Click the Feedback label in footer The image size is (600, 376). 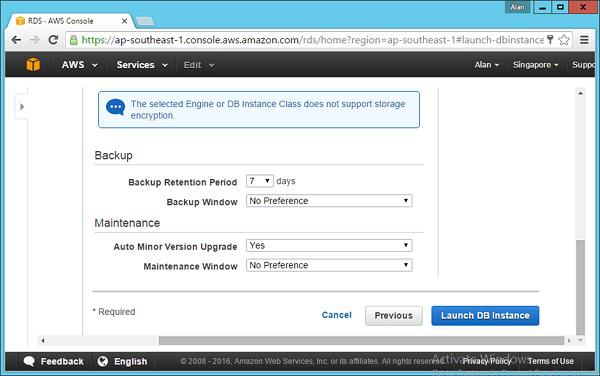62,361
